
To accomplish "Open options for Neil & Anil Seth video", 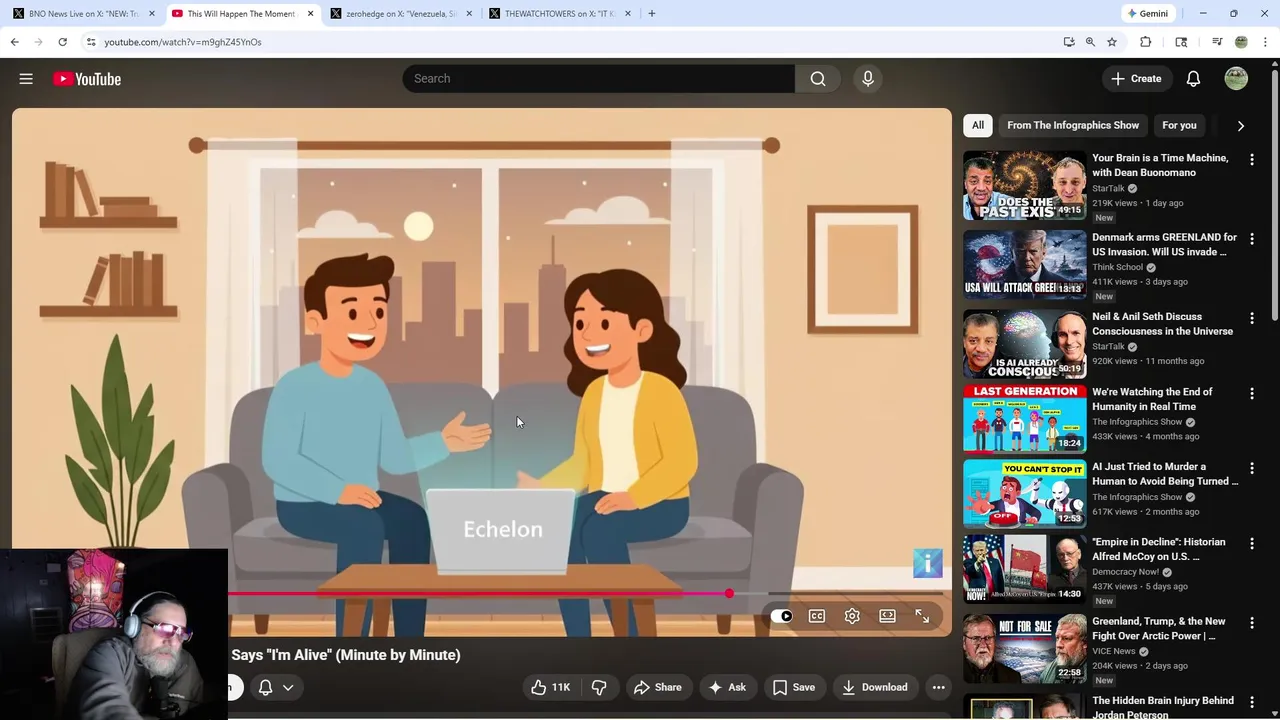I will click(1251, 318).
